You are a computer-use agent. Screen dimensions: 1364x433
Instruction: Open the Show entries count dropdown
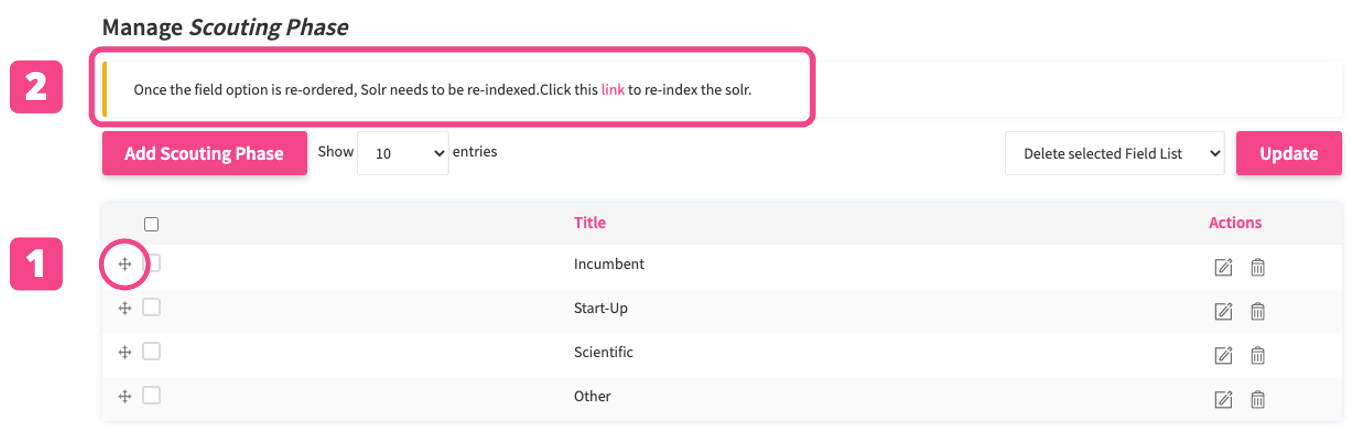coord(403,154)
